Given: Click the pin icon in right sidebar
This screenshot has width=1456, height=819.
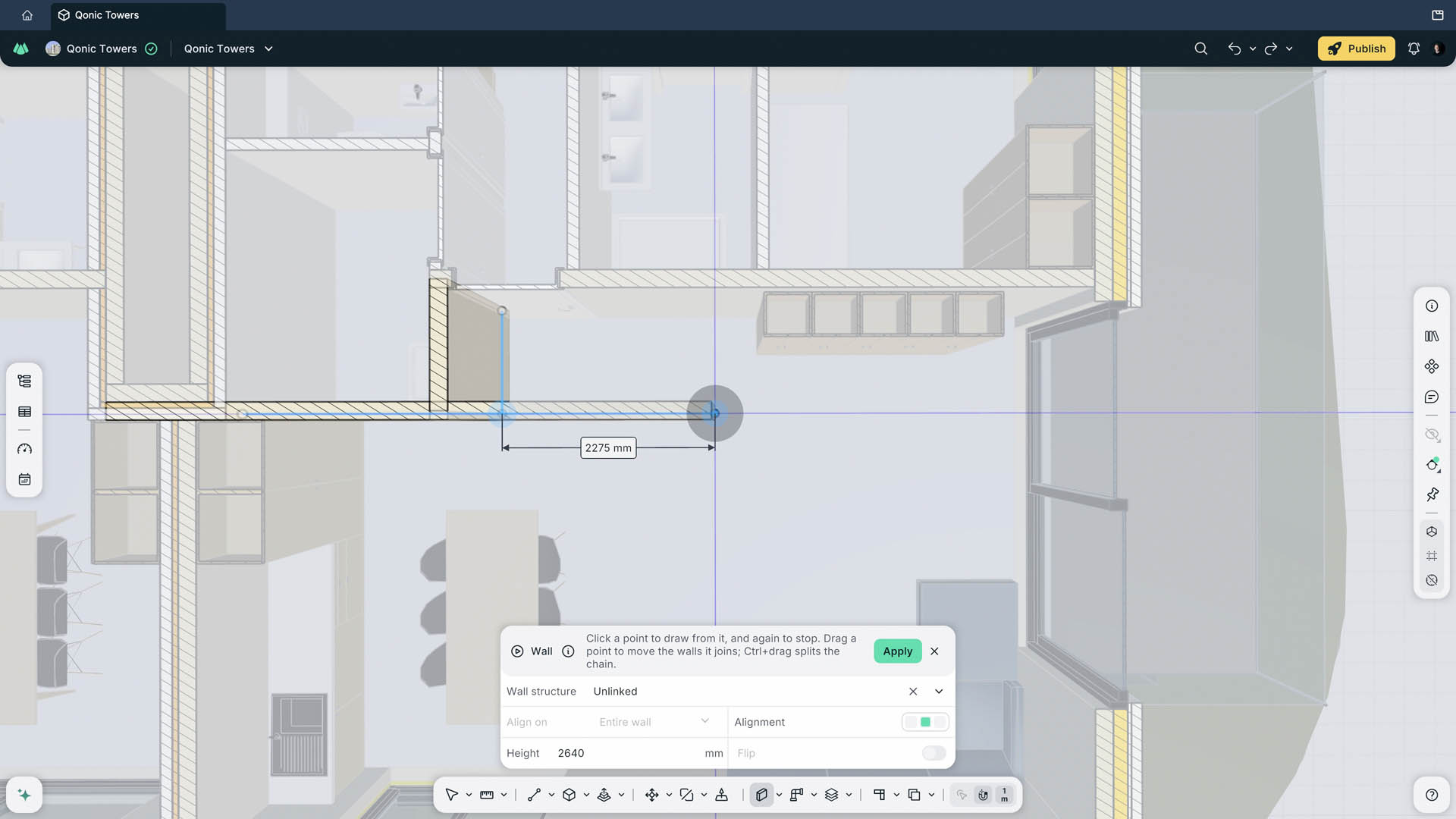Looking at the screenshot, I should click(x=1432, y=494).
